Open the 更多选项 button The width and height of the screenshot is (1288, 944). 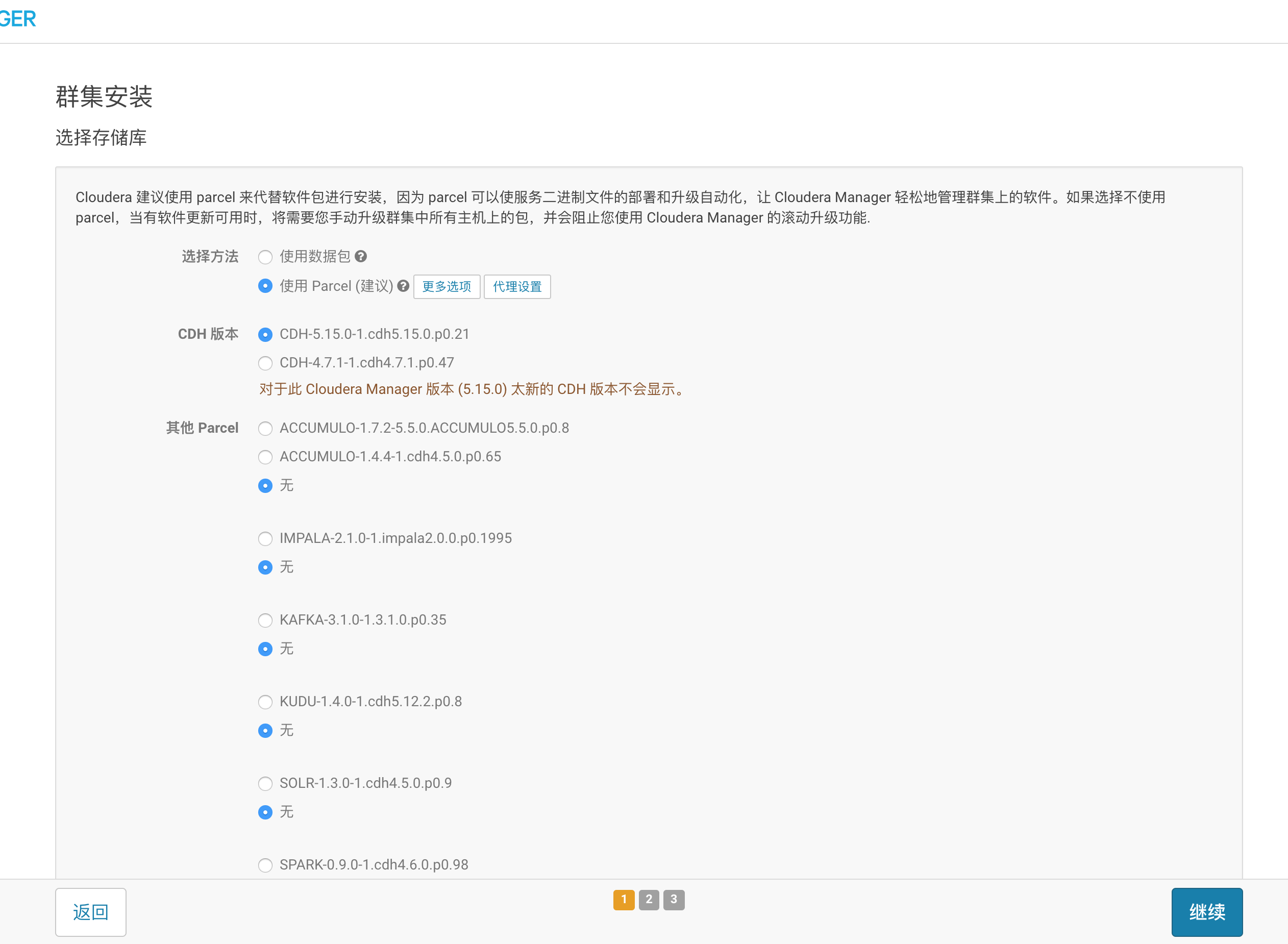coord(447,286)
